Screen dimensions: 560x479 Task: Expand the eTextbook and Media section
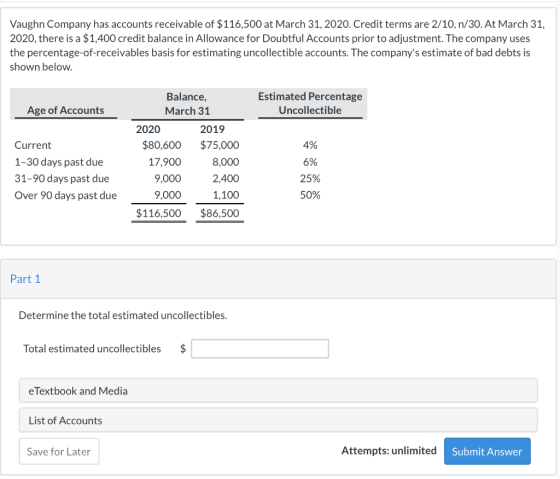pyautogui.click(x=278, y=391)
